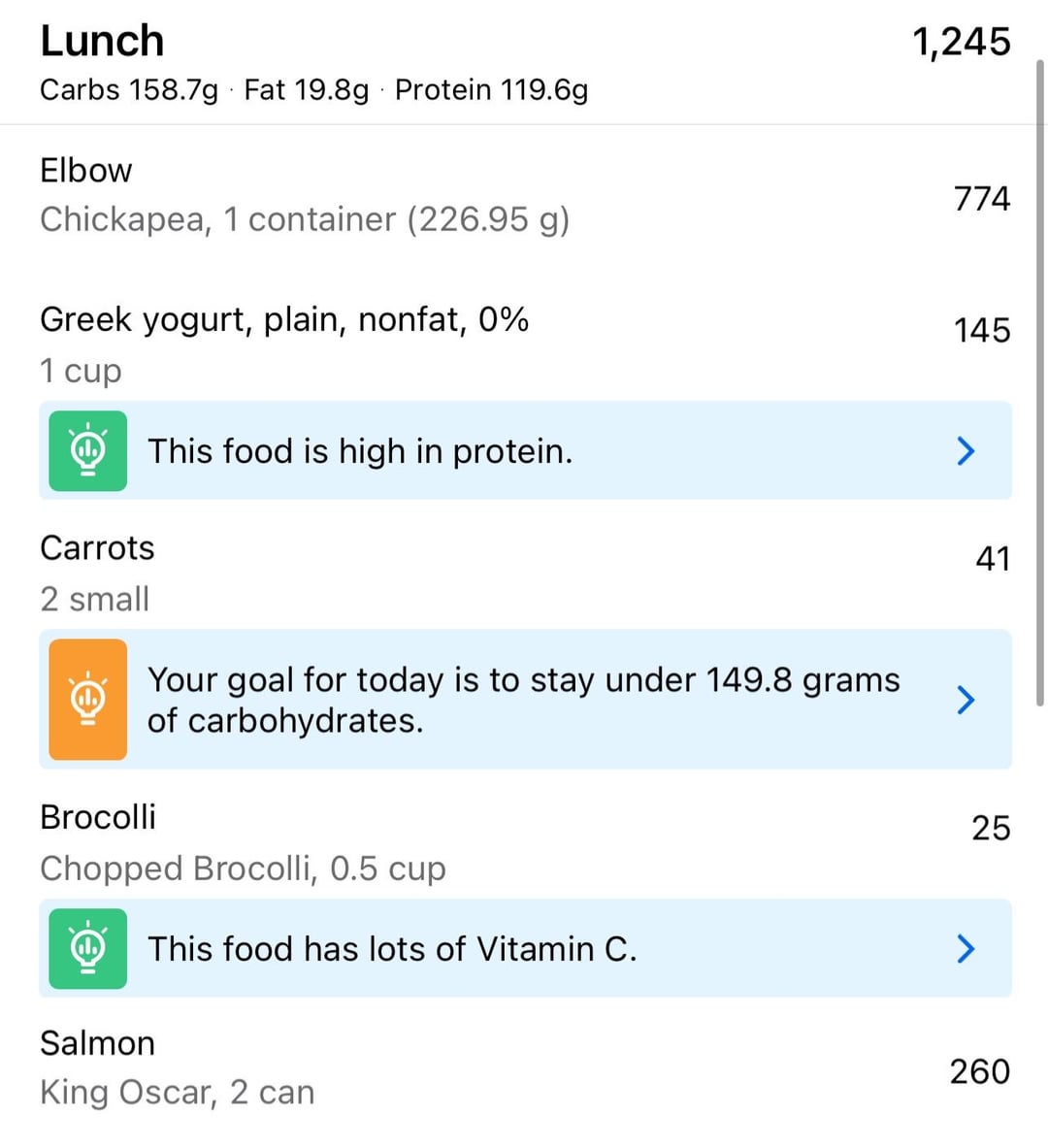
Task: Tap the 260 calories value for Salmon
Action: point(980,1071)
